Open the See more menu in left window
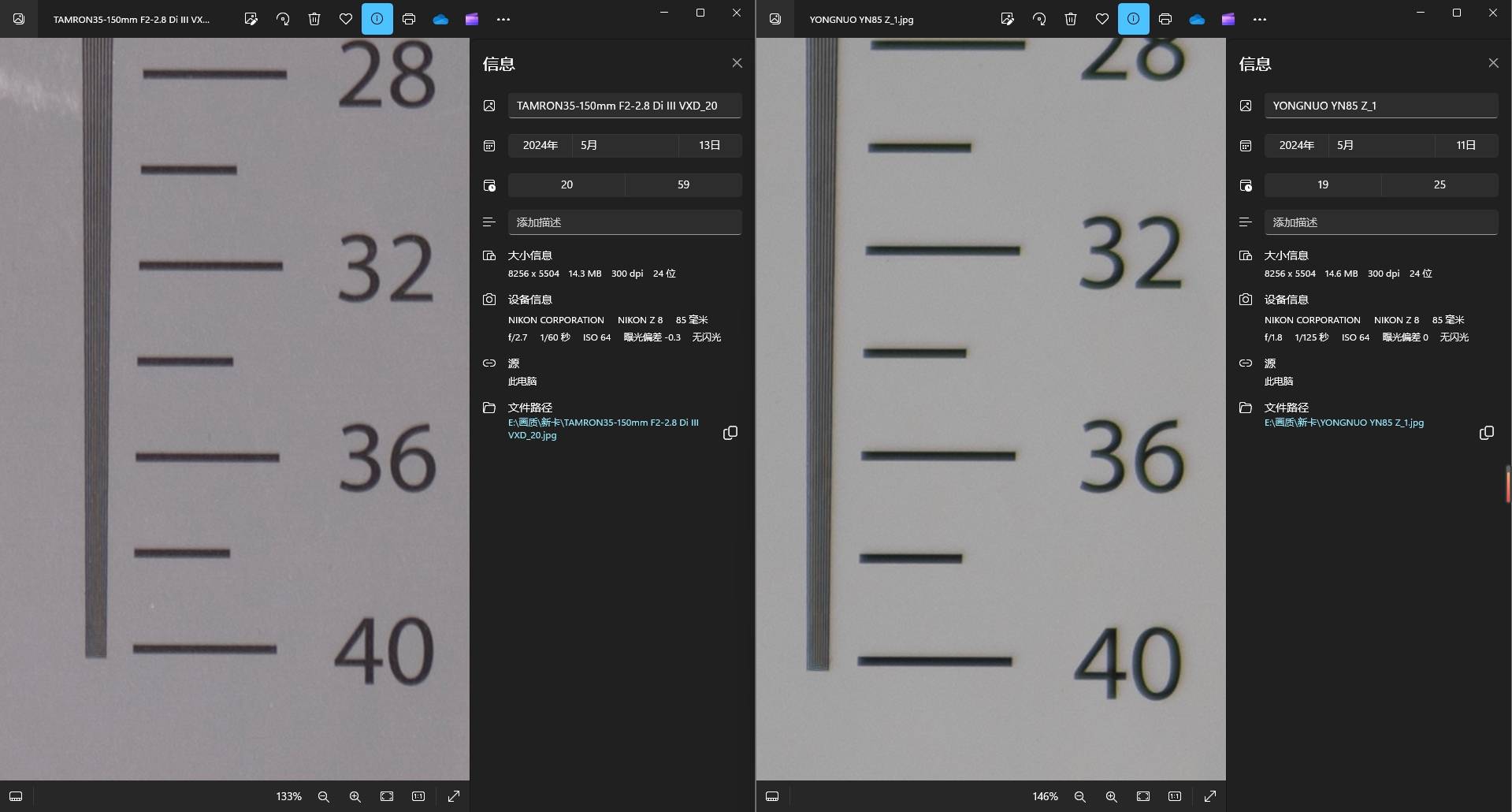The image size is (1512, 812). [x=503, y=19]
